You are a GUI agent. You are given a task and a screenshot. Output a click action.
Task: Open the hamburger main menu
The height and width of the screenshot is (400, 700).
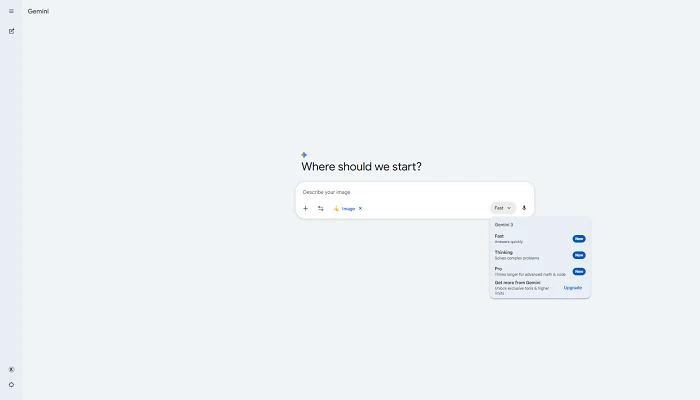point(11,11)
